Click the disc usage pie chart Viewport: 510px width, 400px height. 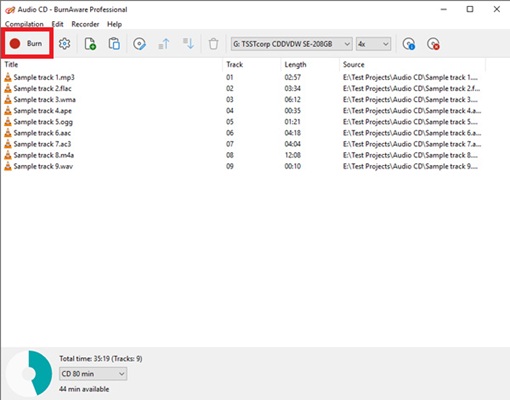[29, 373]
